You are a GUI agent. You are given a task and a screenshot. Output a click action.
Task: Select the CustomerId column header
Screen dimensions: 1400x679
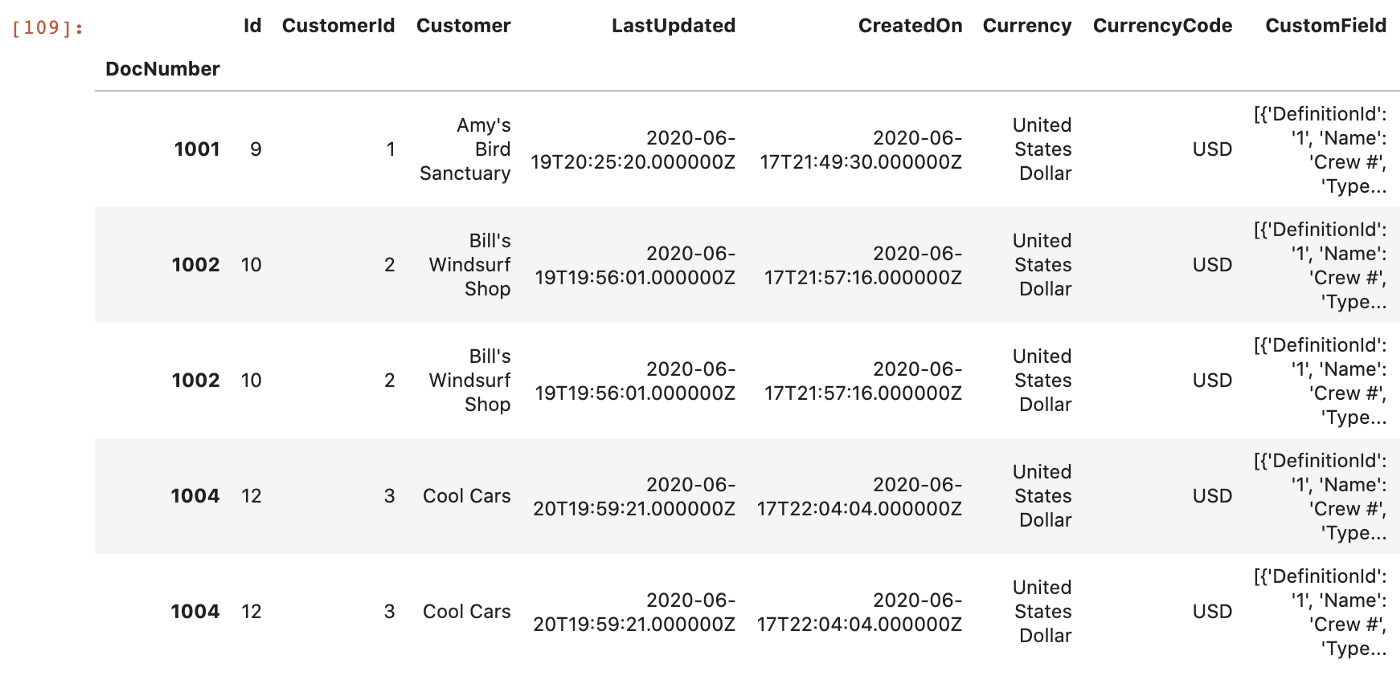pos(338,26)
